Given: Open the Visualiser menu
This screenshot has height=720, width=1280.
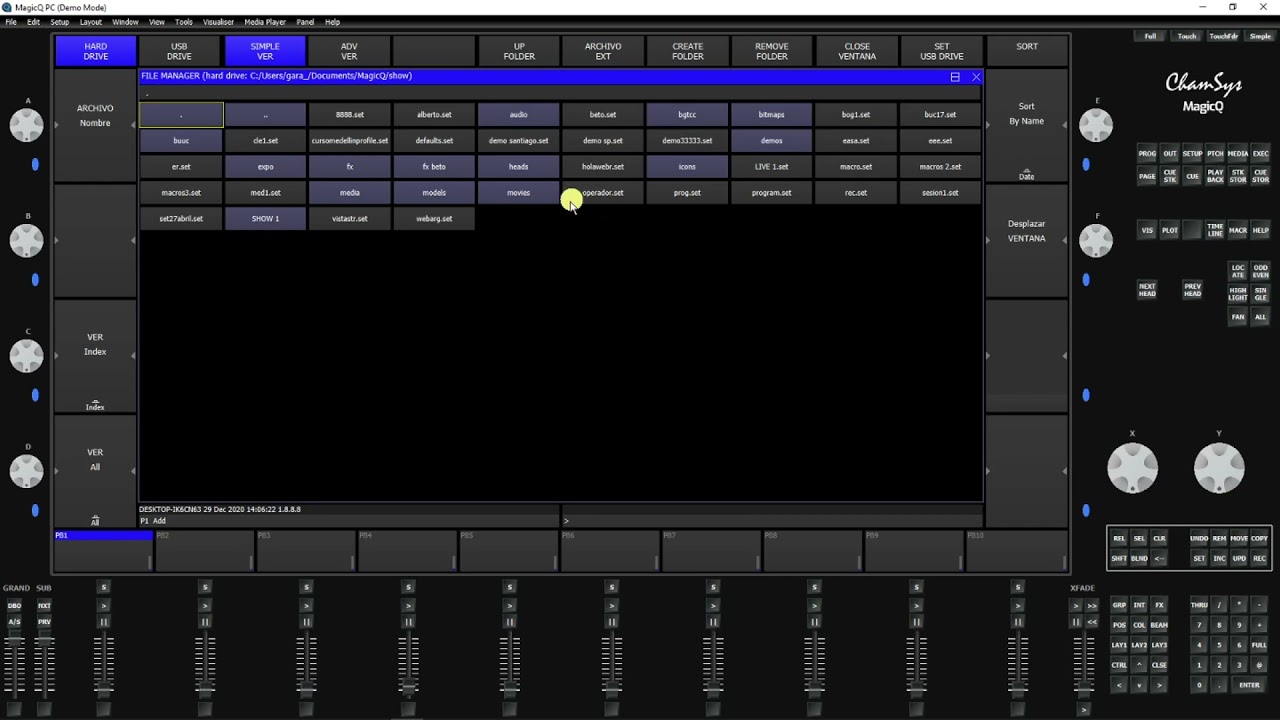Looking at the screenshot, I should (x=218, y=22).
